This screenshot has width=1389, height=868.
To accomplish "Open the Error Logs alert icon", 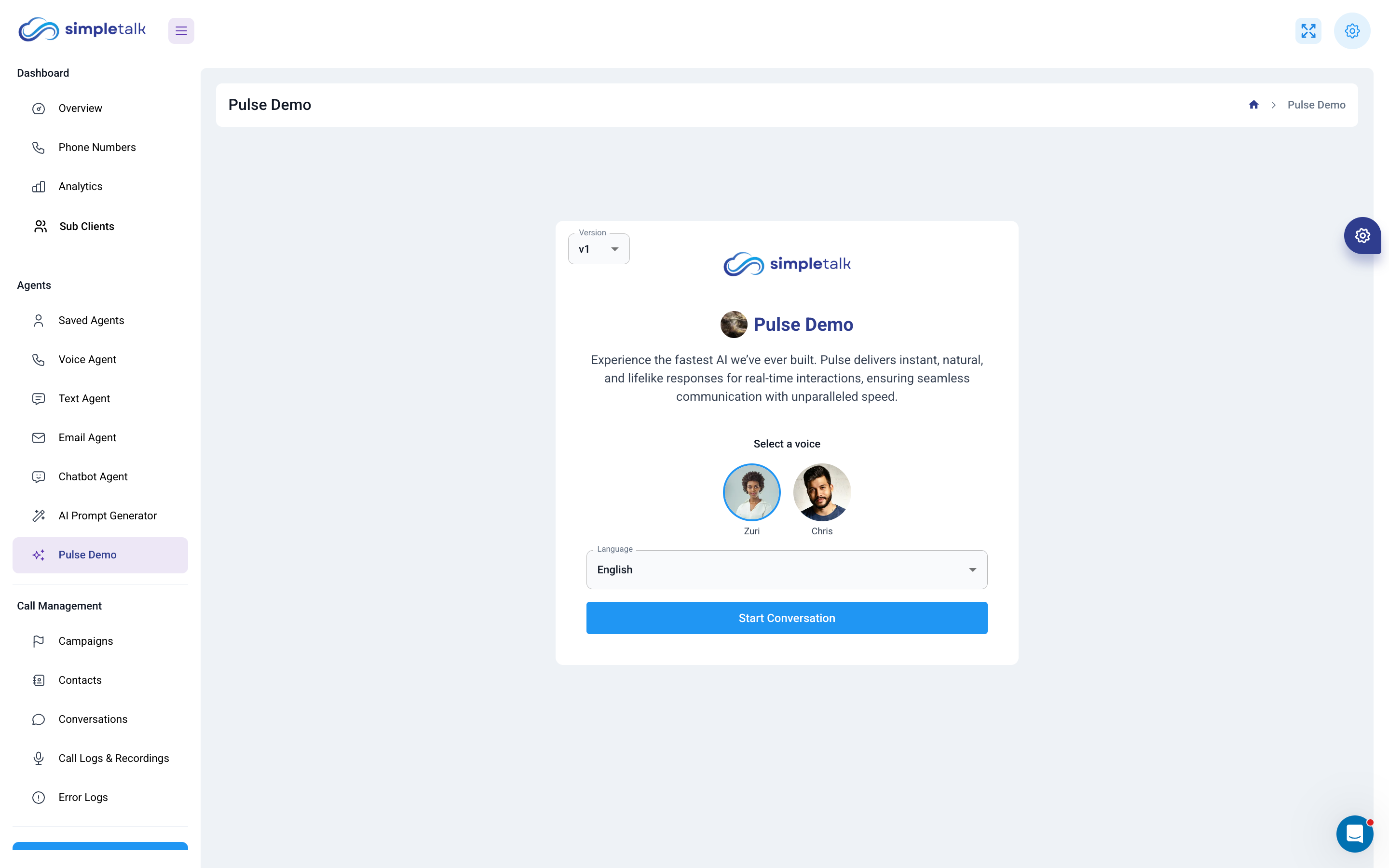I will click(39, 797).
